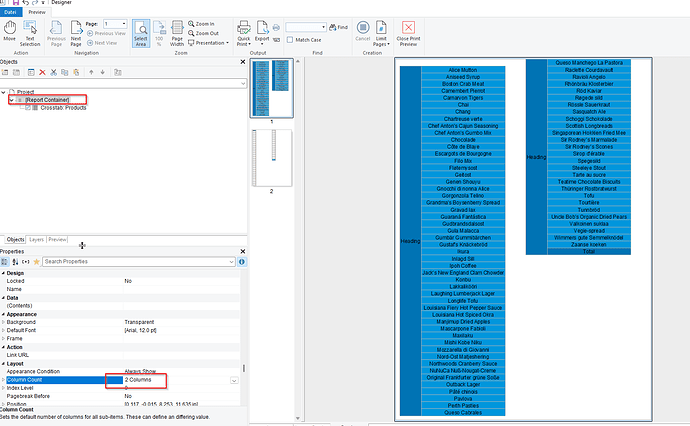The image size is (690, 426).
Task: Open the Export menu
Action: pyautogui.click(x=262, y=33)
